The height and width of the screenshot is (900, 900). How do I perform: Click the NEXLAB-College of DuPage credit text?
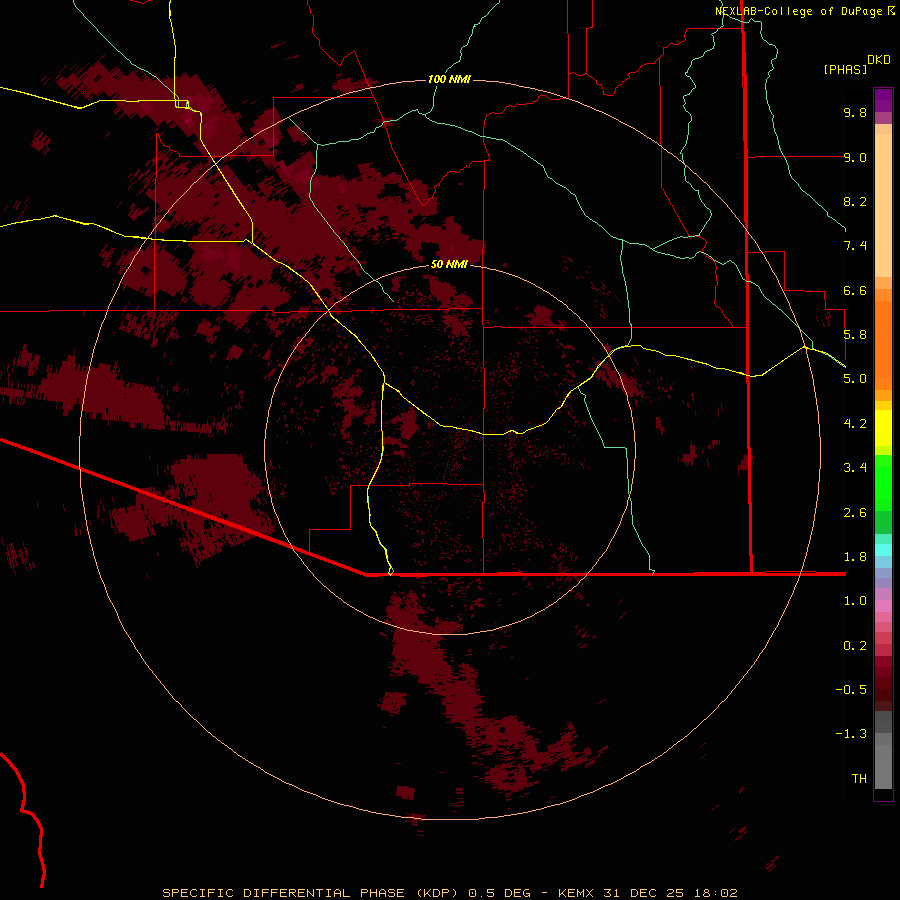point(798,11)
